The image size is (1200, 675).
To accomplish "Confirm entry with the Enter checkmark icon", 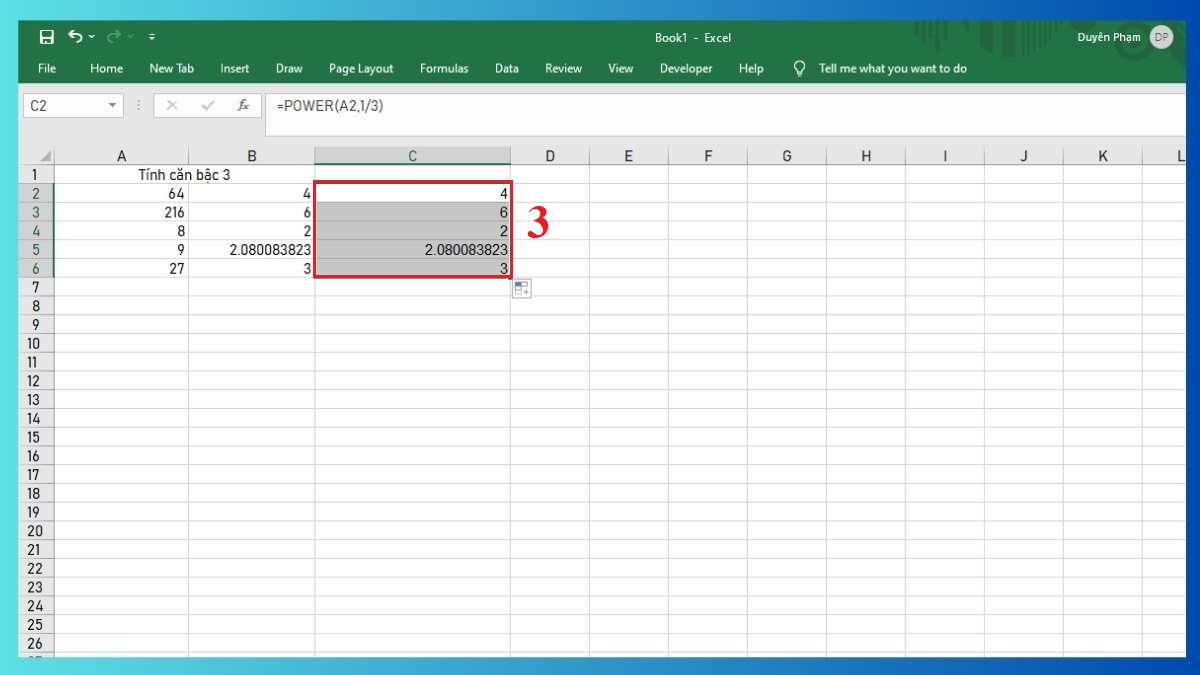I will (x=206, y=105).
